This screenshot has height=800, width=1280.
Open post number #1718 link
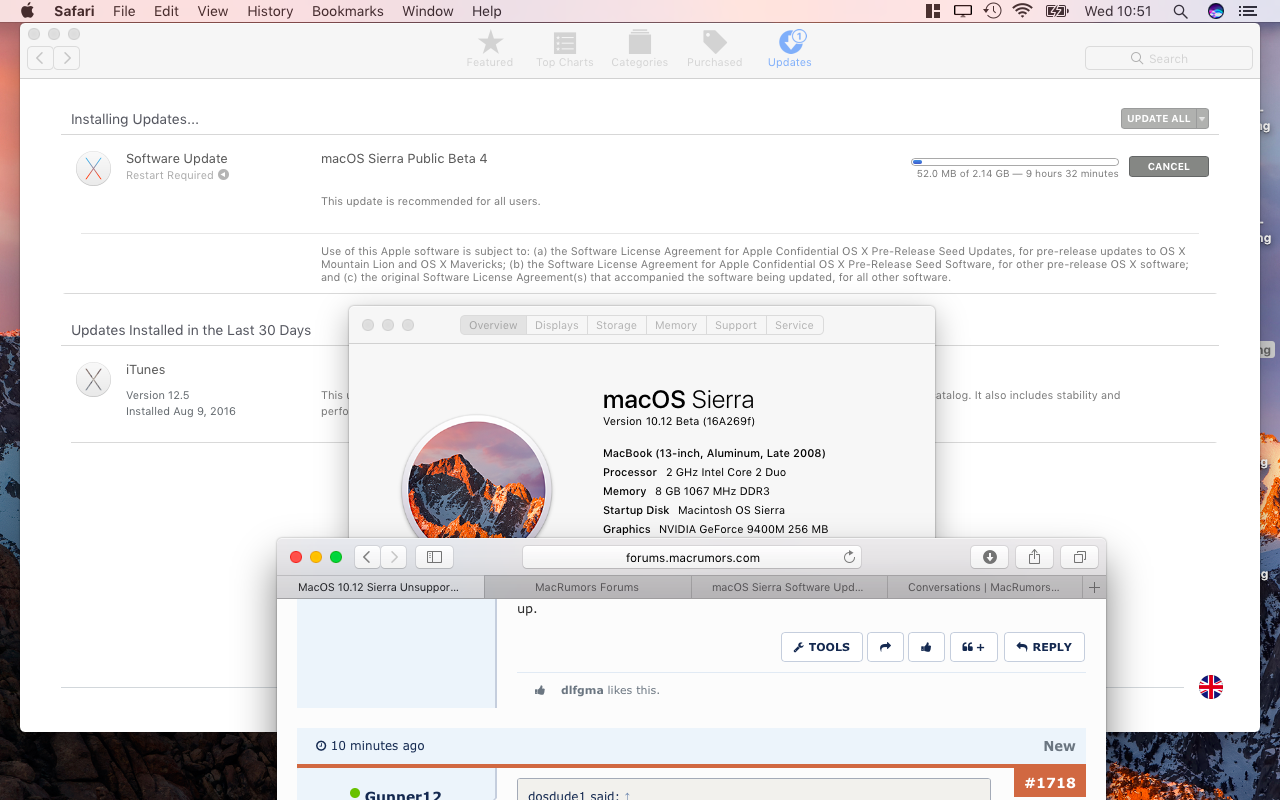coord(1049,783)
